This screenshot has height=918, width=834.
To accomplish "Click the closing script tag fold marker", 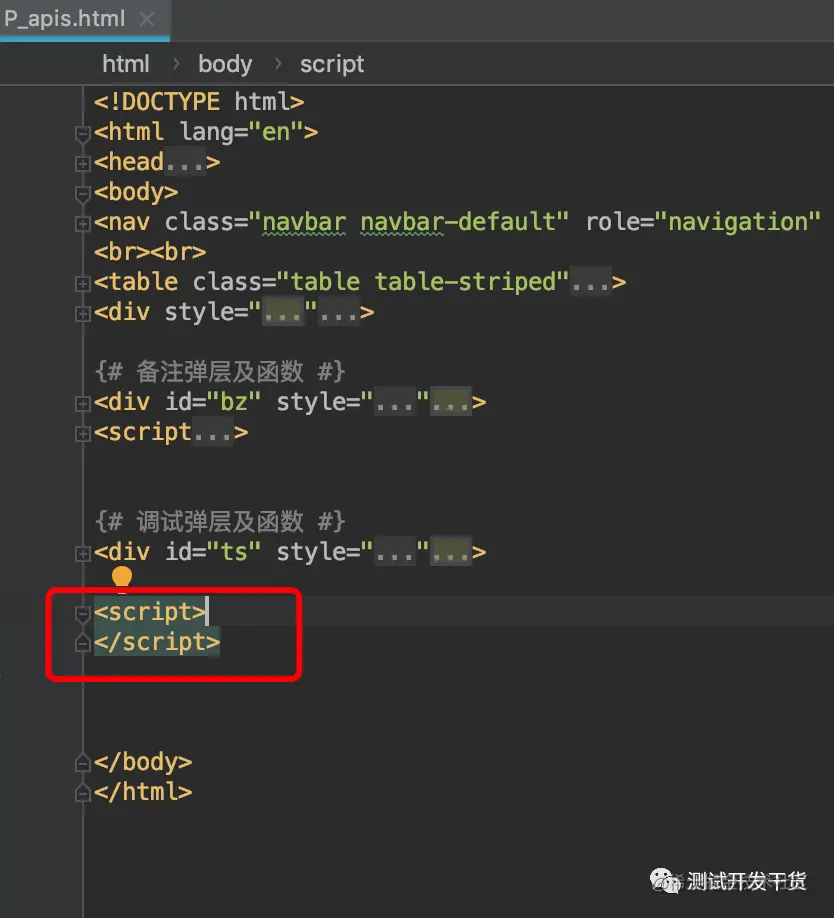I will pyautogui.click(x=83, y=643).
